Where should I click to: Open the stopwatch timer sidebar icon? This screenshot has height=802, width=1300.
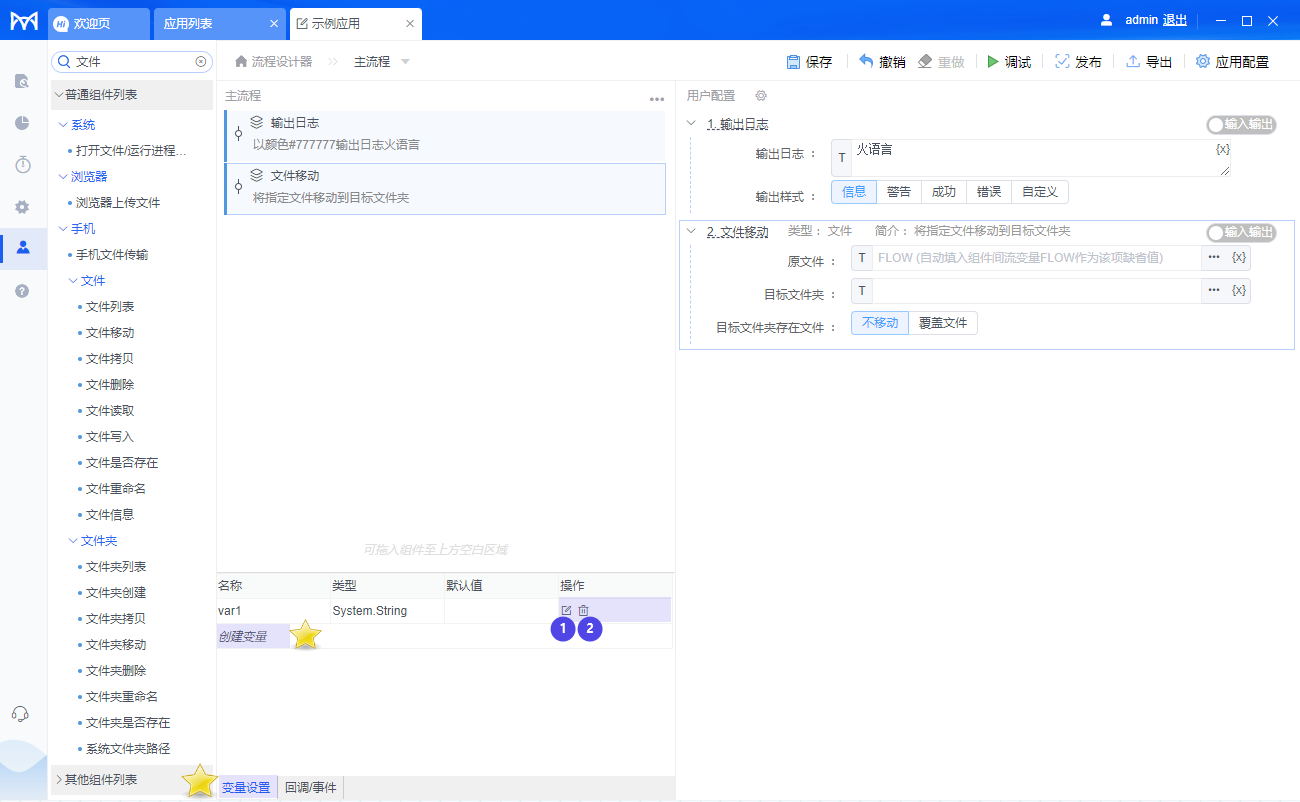pyautogui.click(x=22, y=165)
